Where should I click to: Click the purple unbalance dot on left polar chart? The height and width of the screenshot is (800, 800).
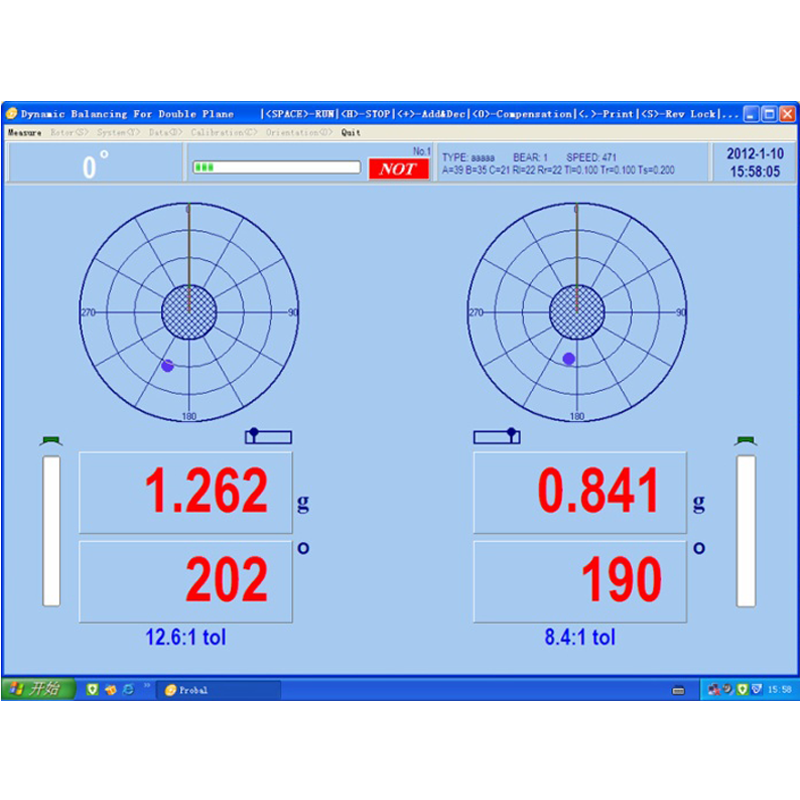[168, 365]
